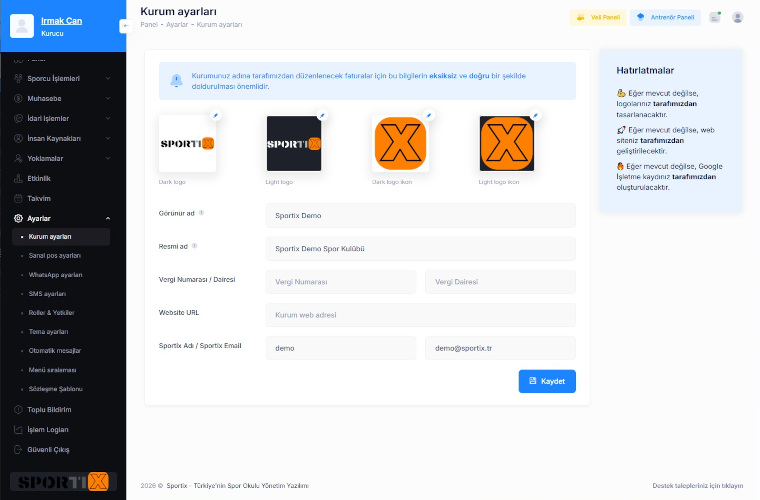The height and width of the screenshot is (500, 760).
Task: Click the Kaydet save button
Action: coord(547,381)
